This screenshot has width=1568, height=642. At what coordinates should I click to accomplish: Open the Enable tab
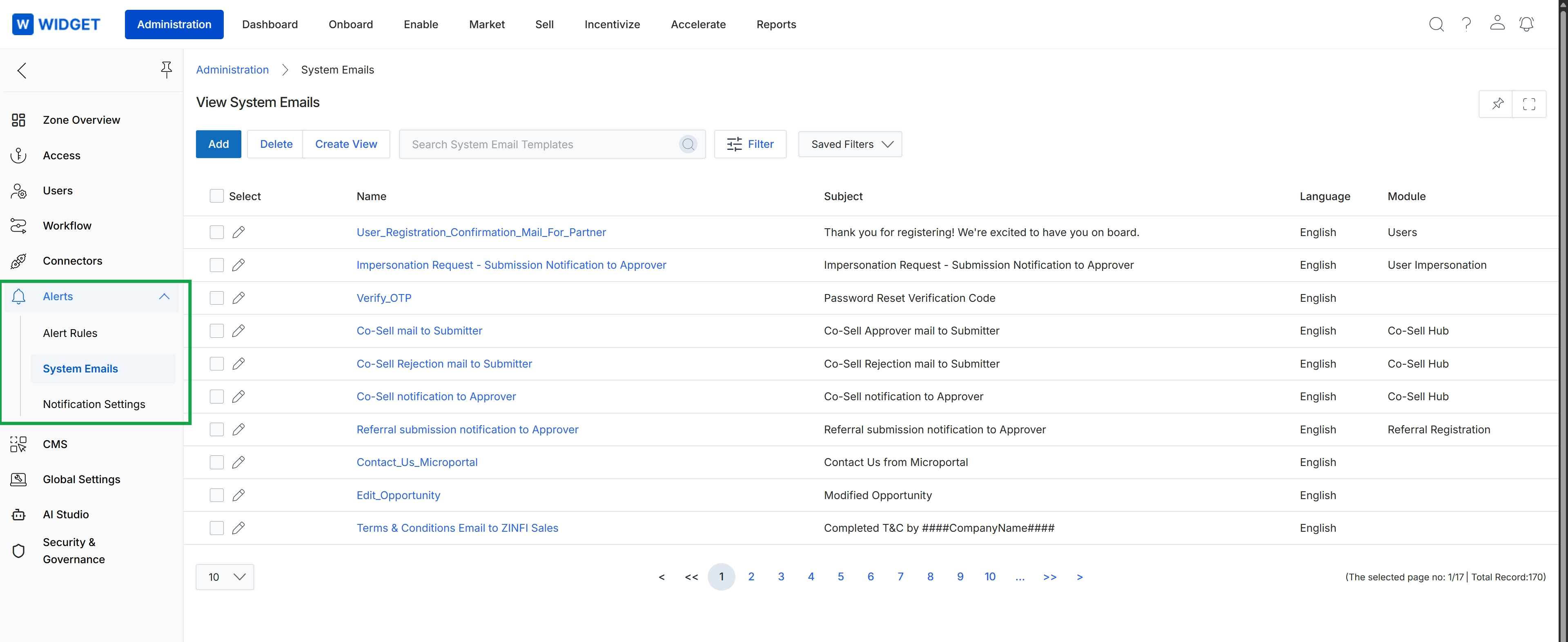(x=421, y=25)
